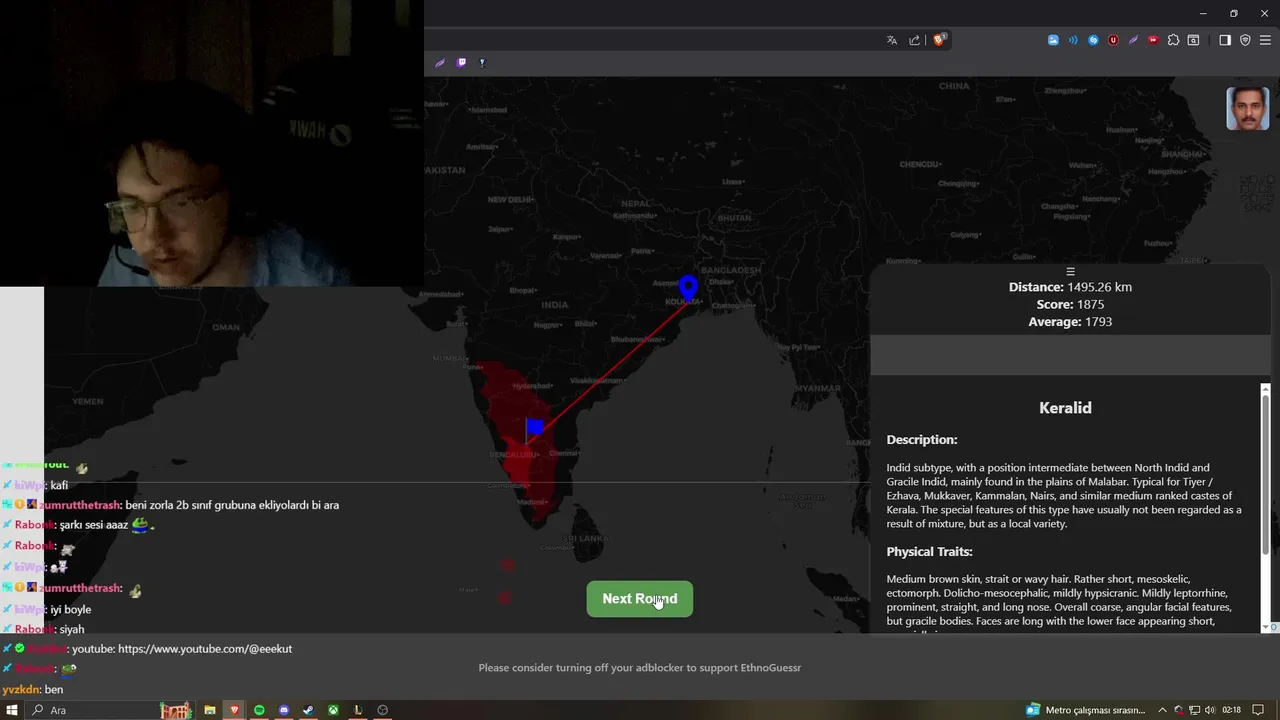Click the OMAN map label
Viewport: 1280px width, 720px height.
tap(226, 327)
